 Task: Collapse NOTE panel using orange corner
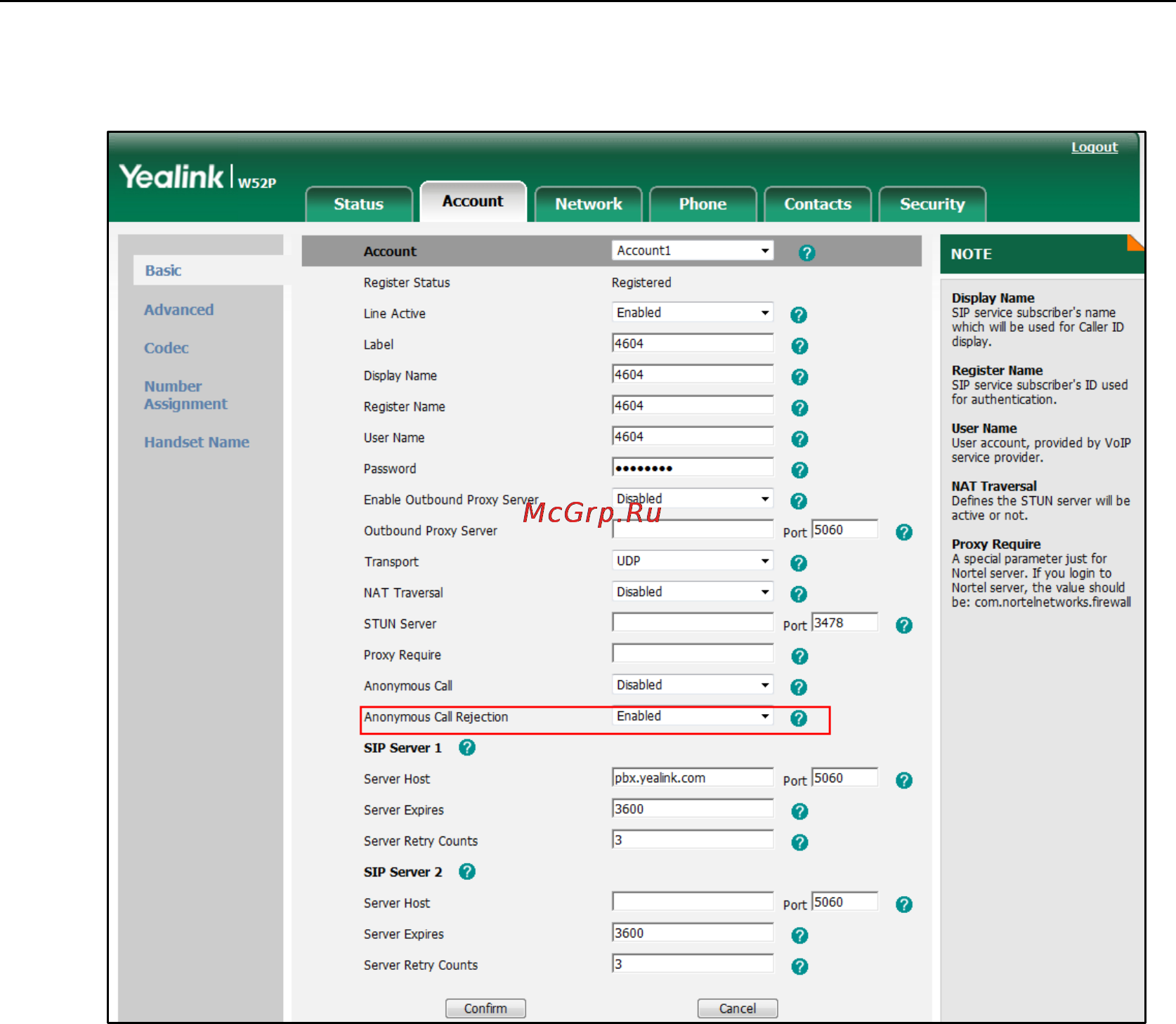[1137, 242]
